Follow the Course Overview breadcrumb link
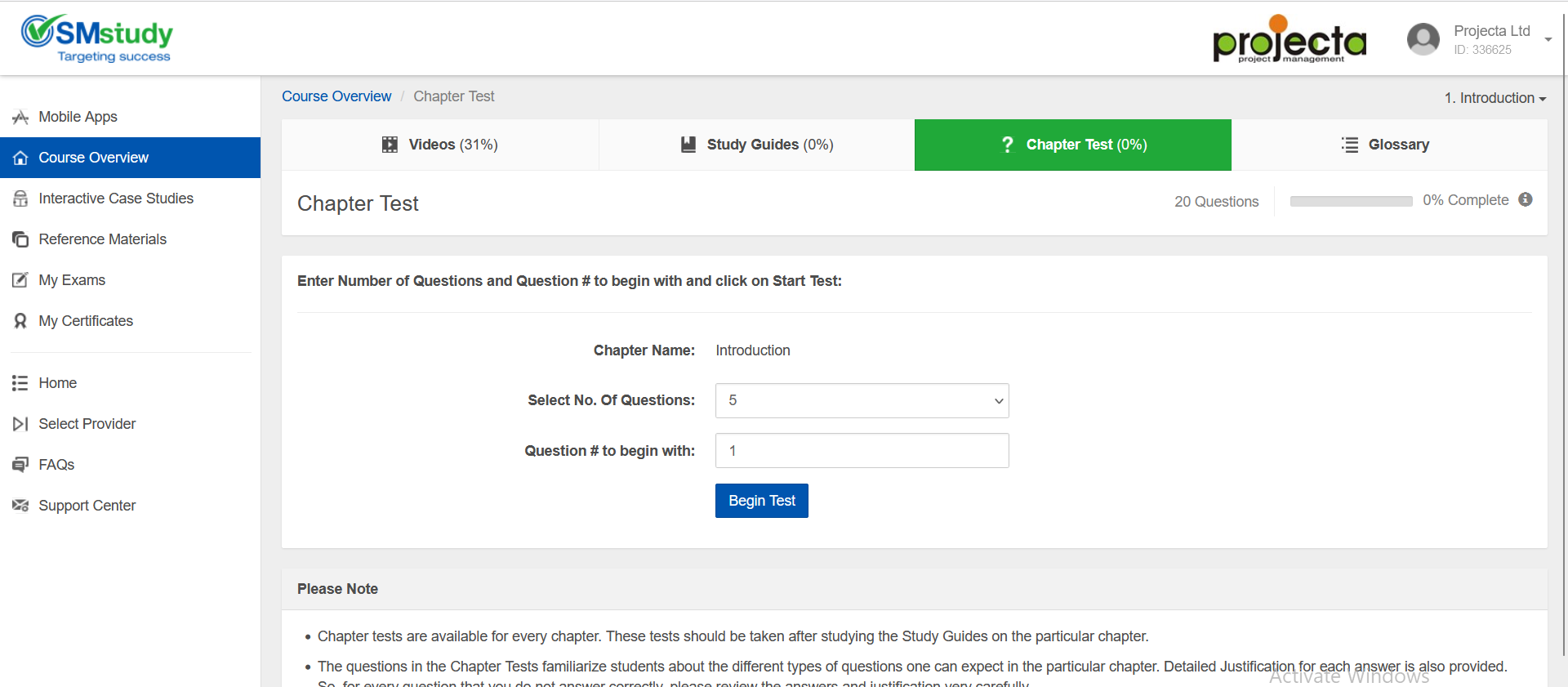The image size is (1568, 687). coord(336,96)
